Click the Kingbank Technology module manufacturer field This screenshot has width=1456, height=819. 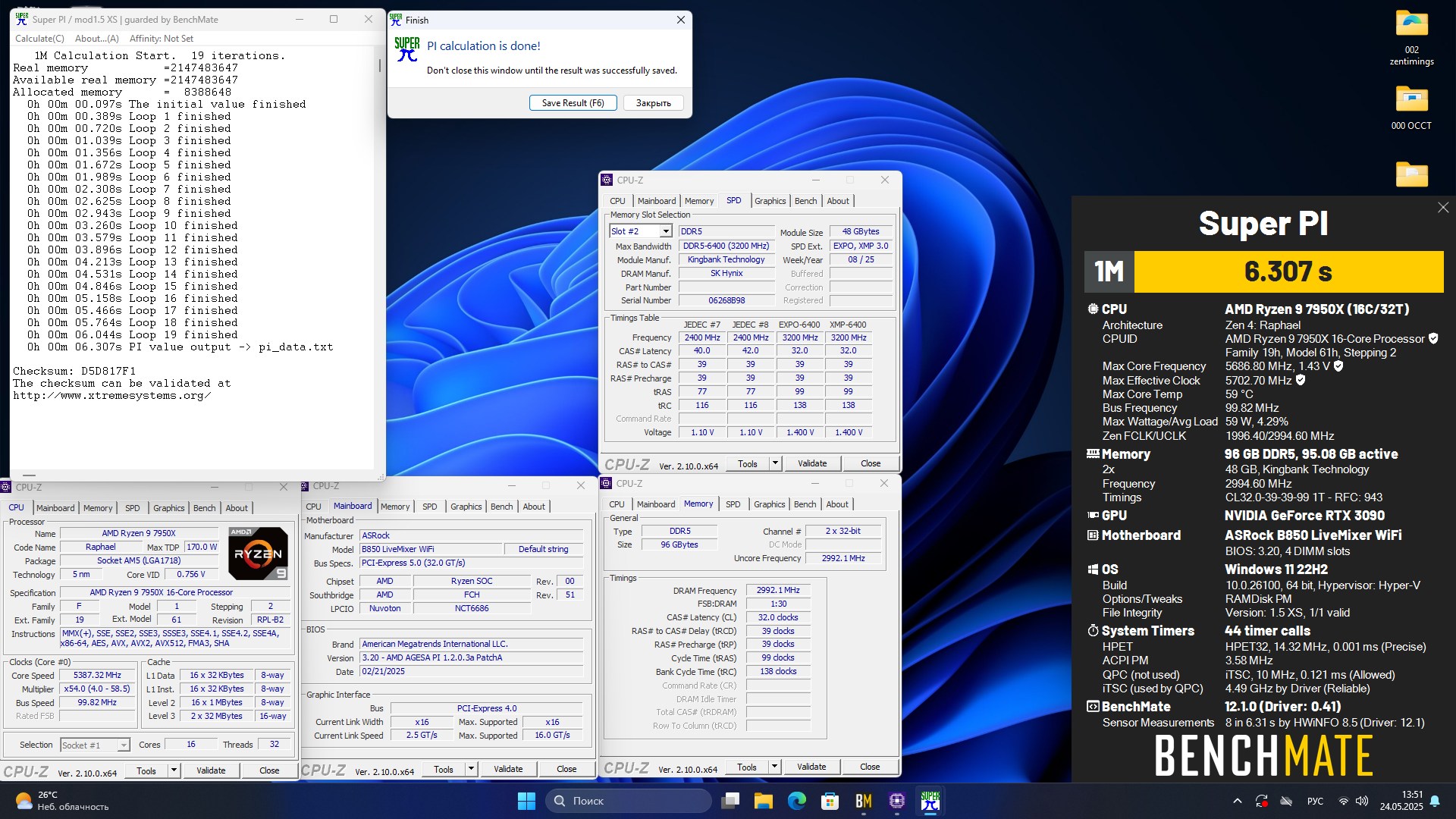[x=726, y=259]
